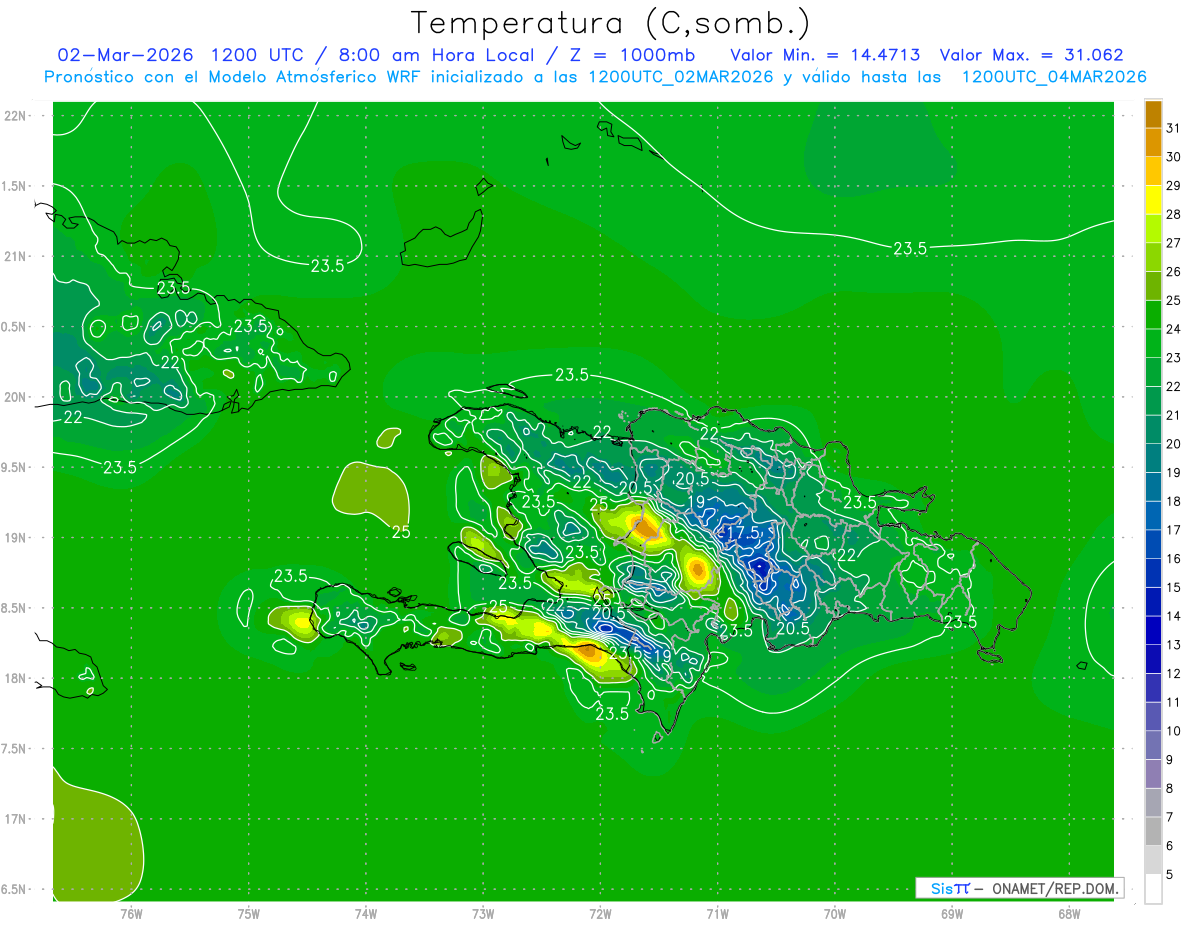The width and height of the screenshot is (1200, 927).
Task: Click the 25 contour label west of Haiti
Action: tap(401, 532)
